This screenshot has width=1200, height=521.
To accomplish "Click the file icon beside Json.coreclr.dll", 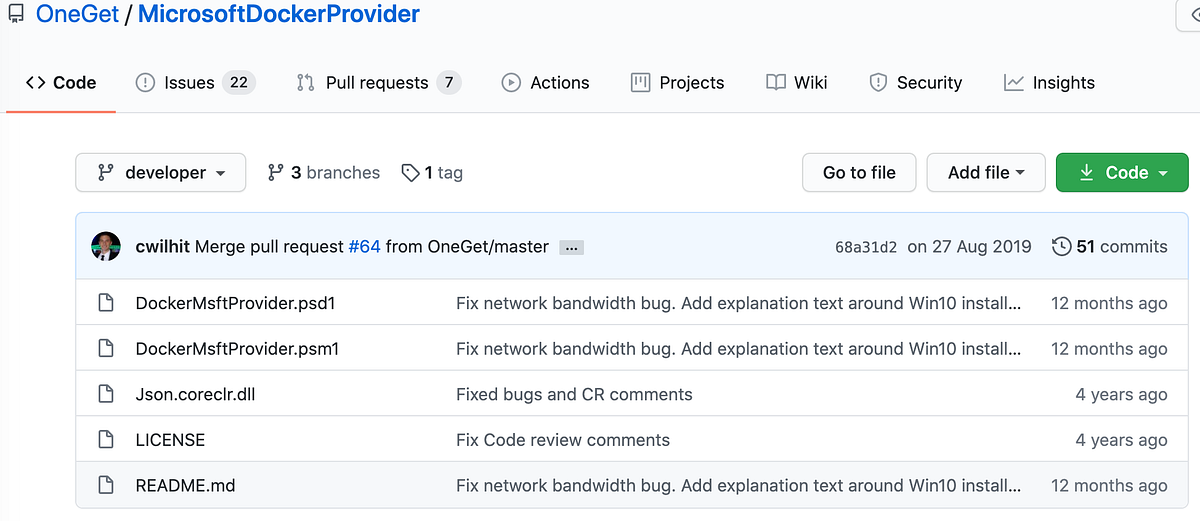I will (x=105, y=394).
